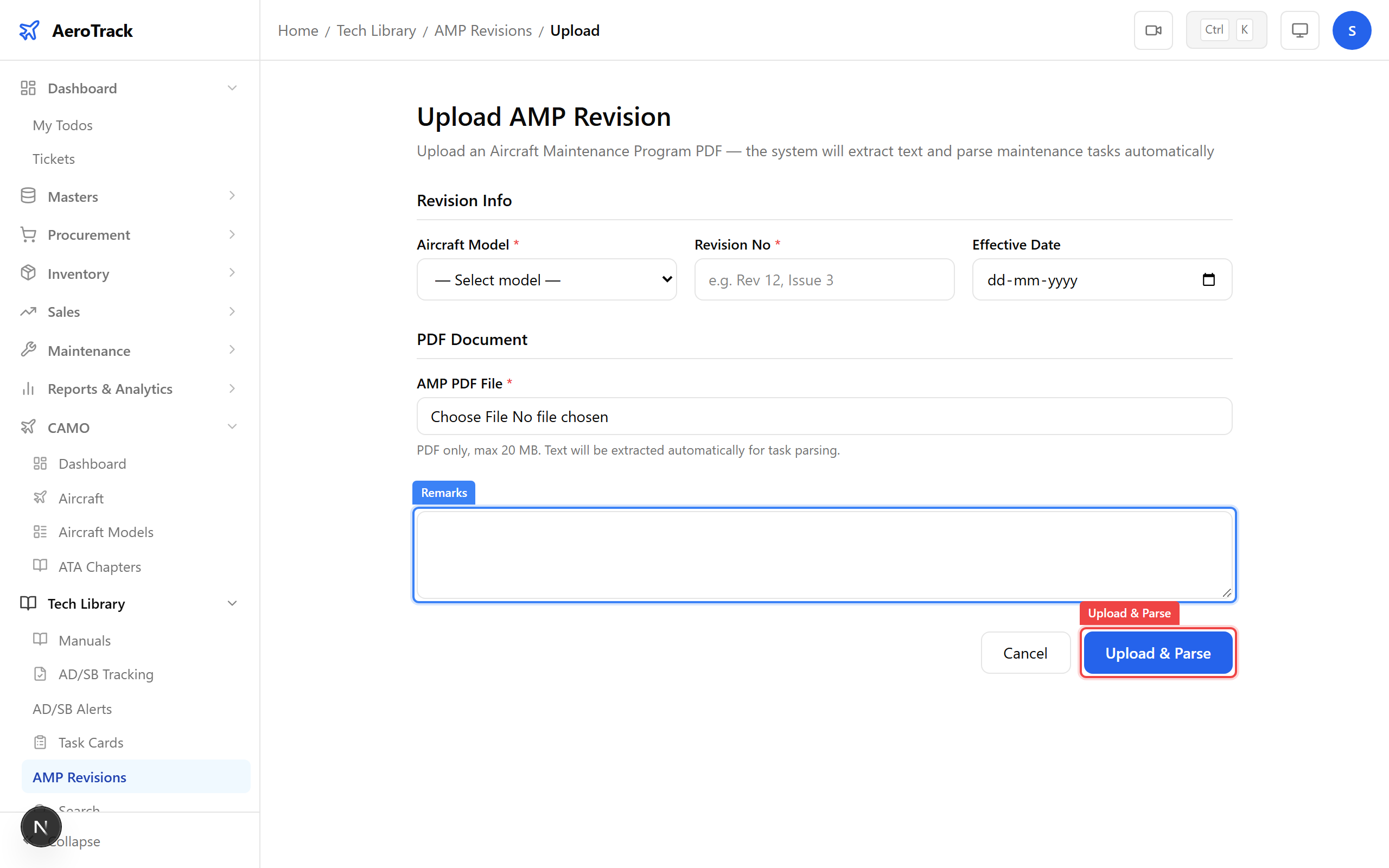Open the calendar icon in Effective Date field
The image size is (1389, 868).
click(1209, 279)
